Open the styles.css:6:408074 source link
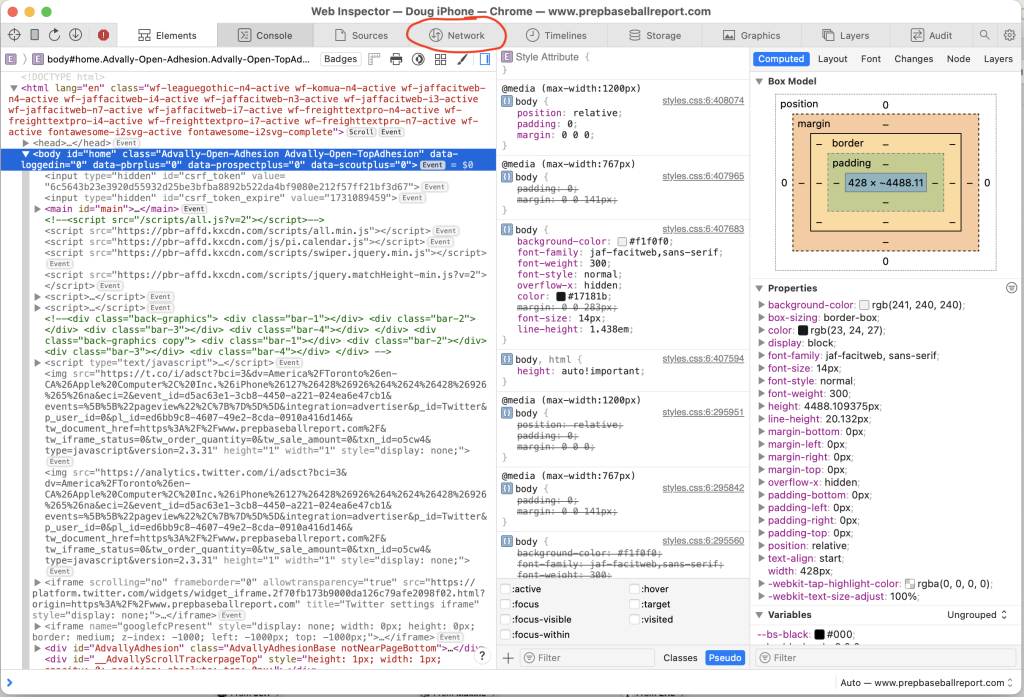The image size is (1024, 697). click(x=703, y=101)
